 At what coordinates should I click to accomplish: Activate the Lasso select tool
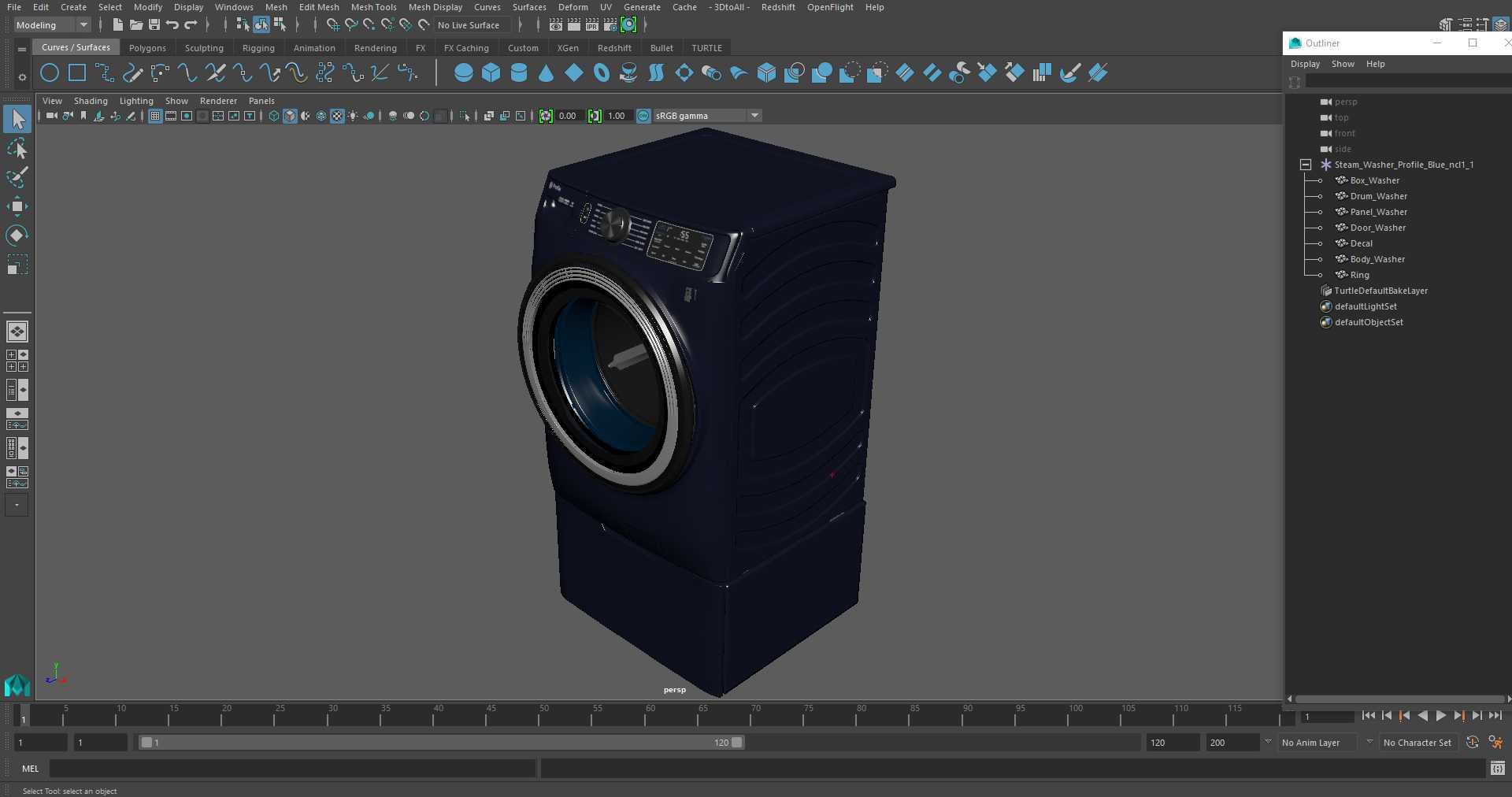(17, 148)
